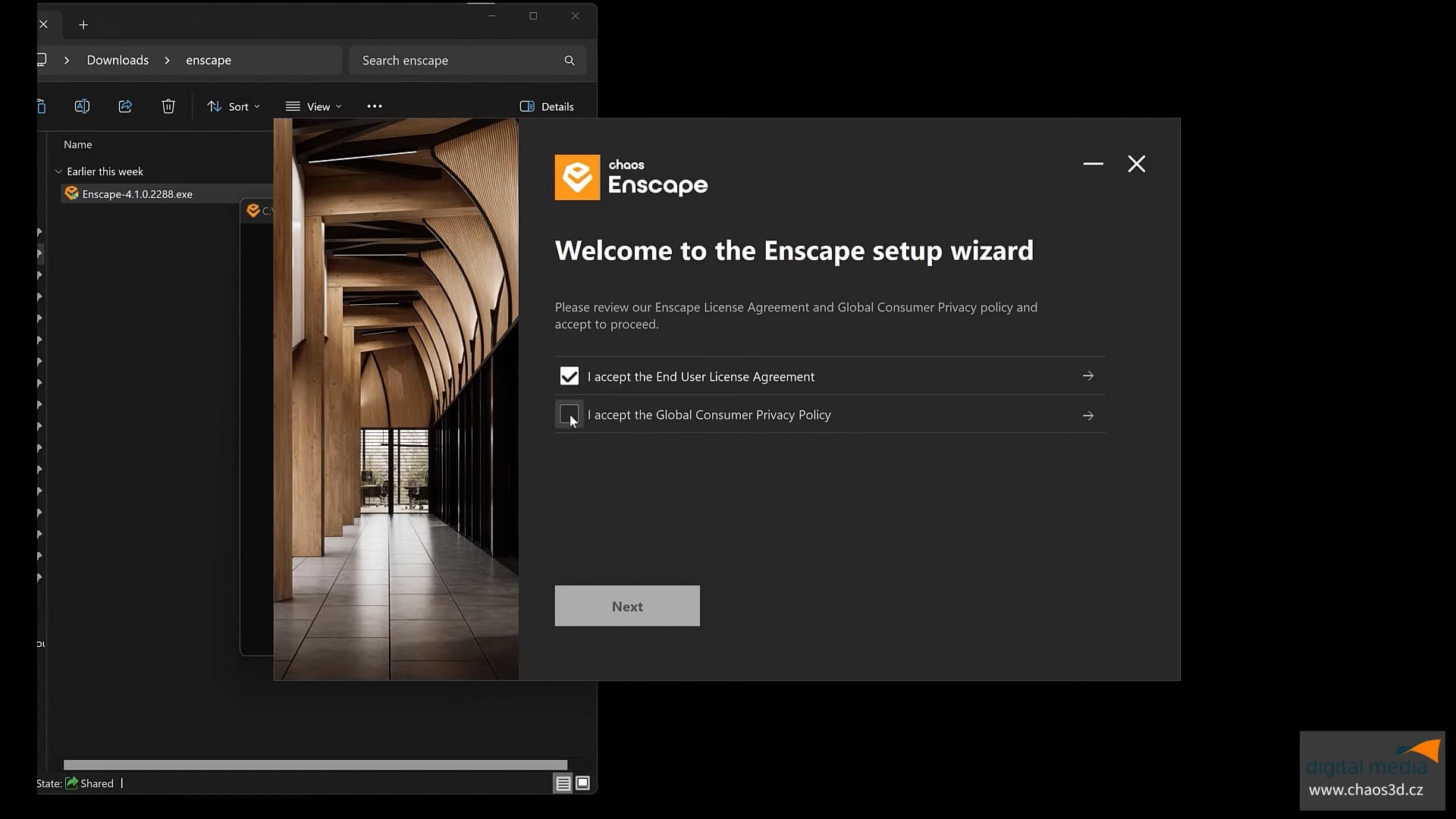The height and width of the screenshot is (819, 1456).
Task: Open Privacy Policy details arrow
Action: pos(1087,416)
